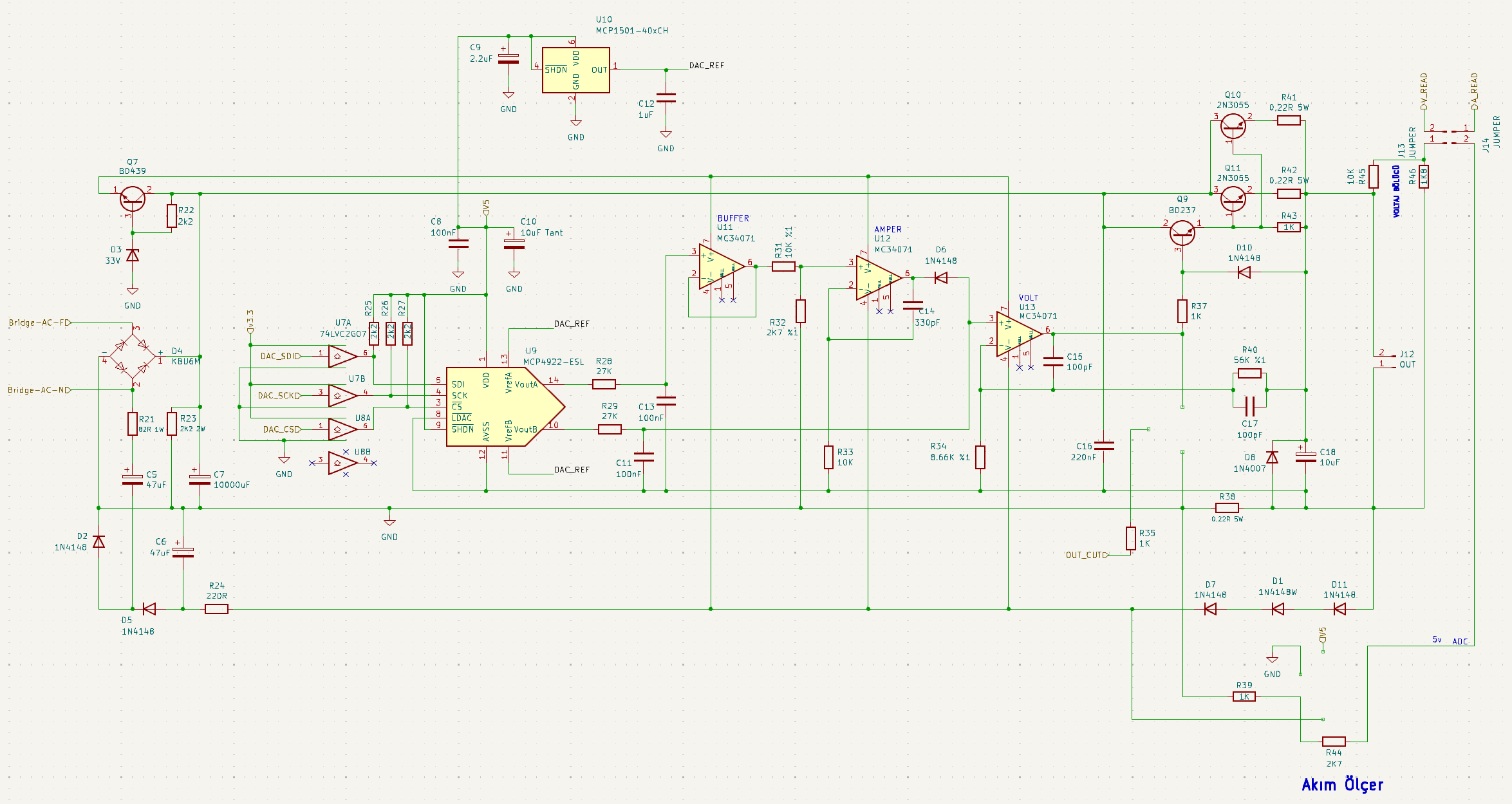Screen dimensions: 1512x804
Task: Select the Q11 2N3055 transistor
Action: coord(1233,199)
